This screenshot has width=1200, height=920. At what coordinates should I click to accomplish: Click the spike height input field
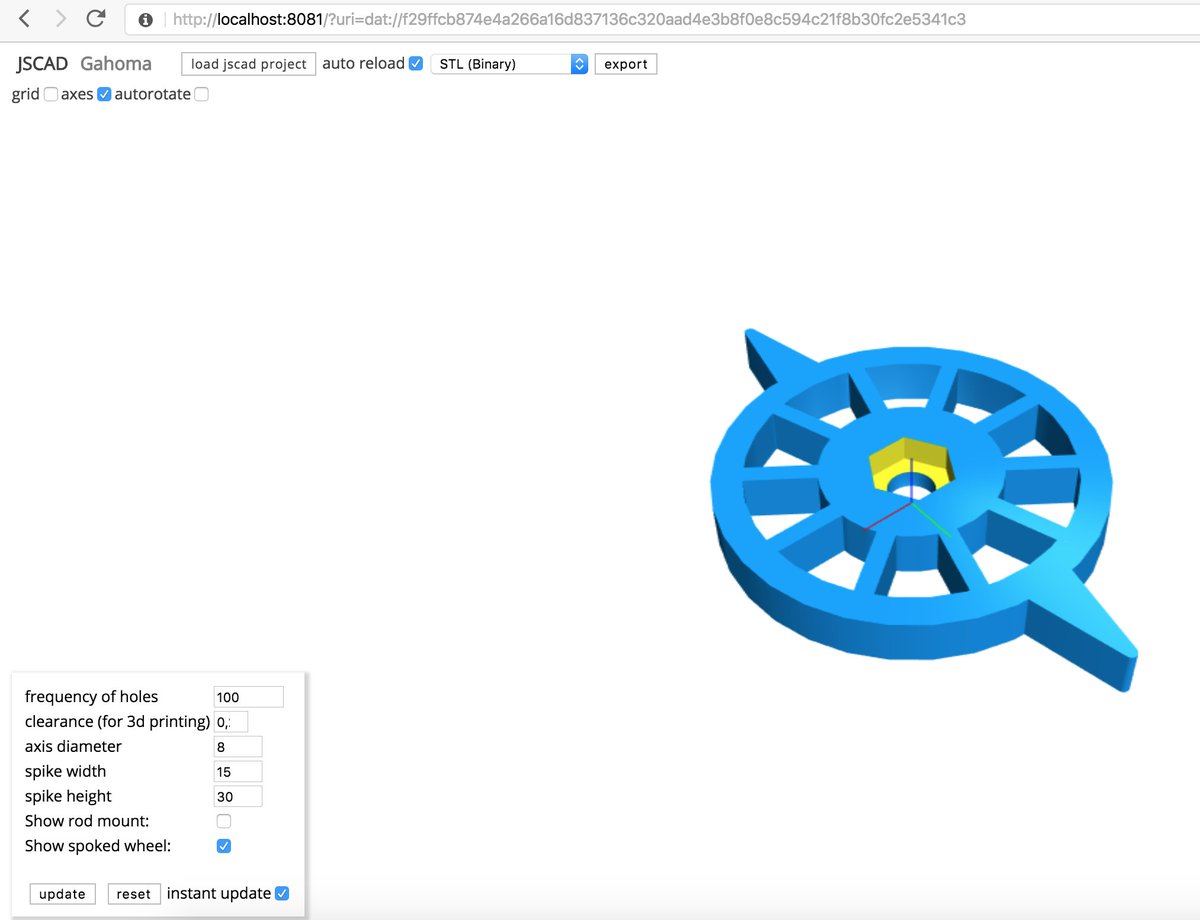coord(237,796)
